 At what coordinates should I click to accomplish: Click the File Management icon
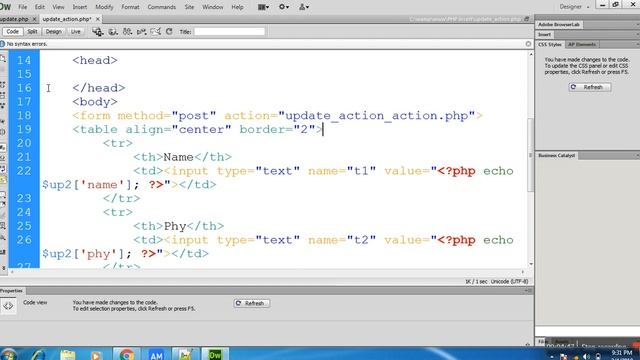coord(127,31)
